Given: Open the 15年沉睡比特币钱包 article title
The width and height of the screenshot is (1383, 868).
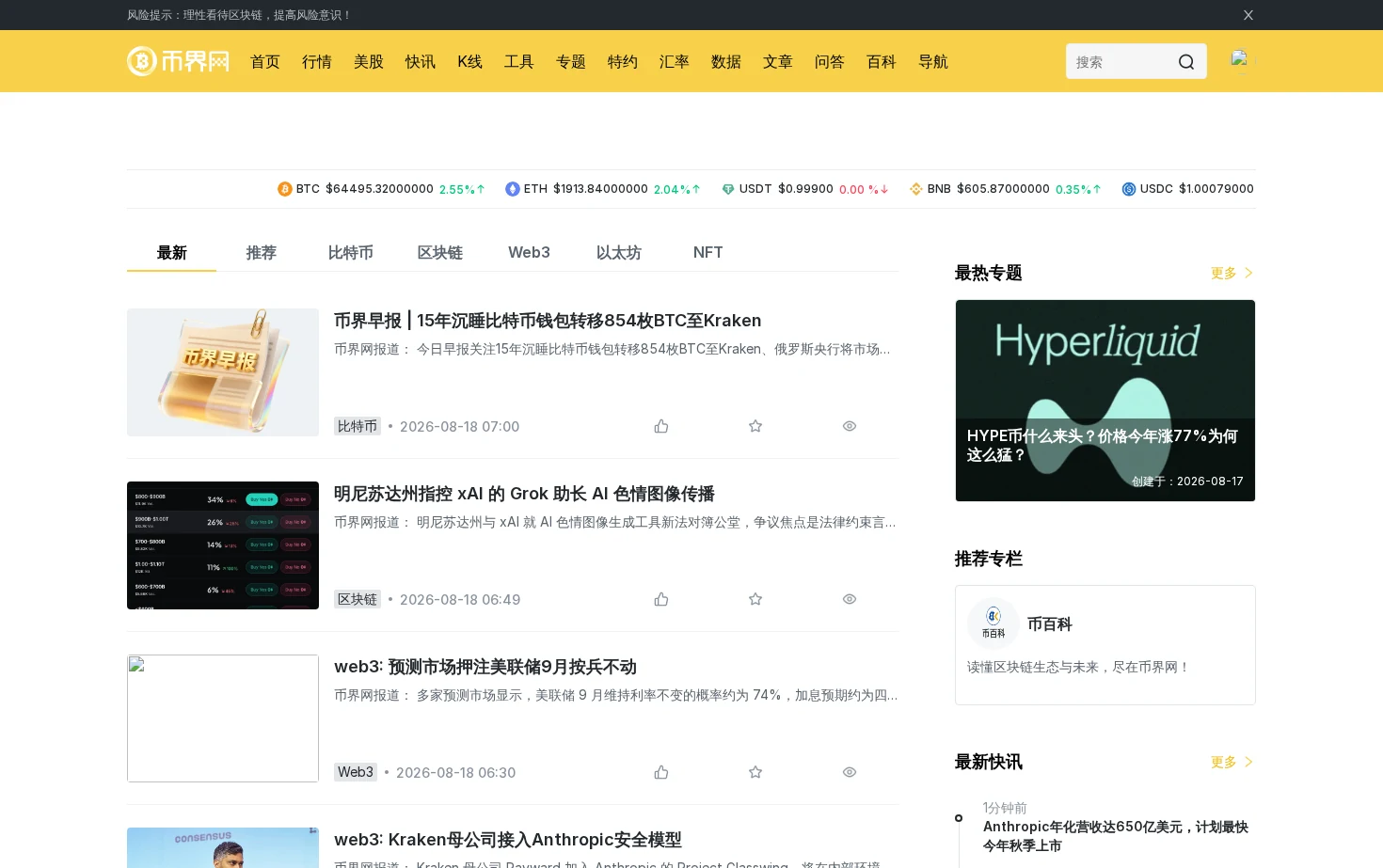Looking at the screenshot, I should coord(548,321).
